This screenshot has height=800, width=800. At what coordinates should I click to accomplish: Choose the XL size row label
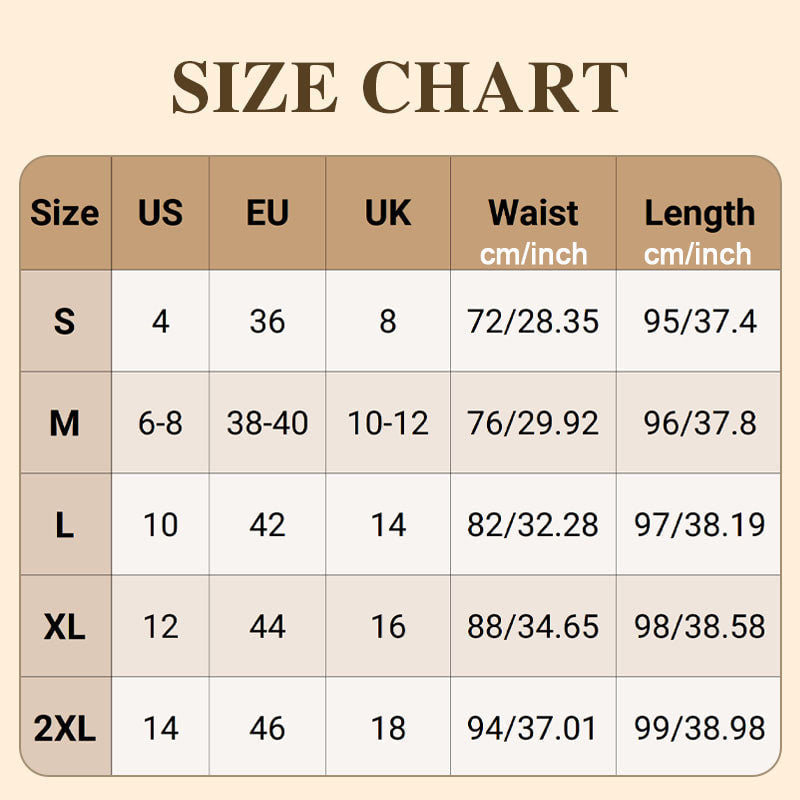click(x=65, y=627)
